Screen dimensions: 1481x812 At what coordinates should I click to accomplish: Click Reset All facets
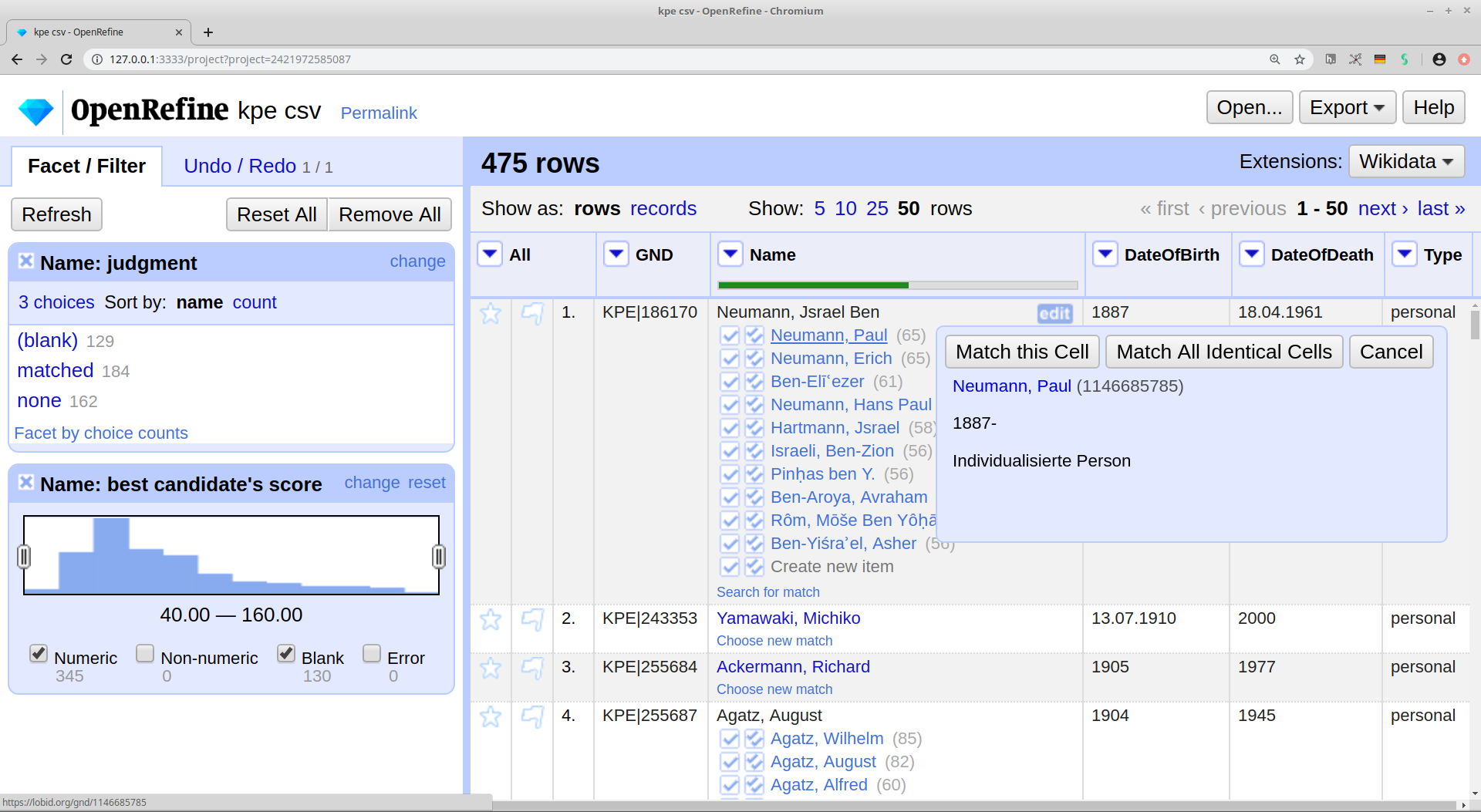[x=276, y=214]
